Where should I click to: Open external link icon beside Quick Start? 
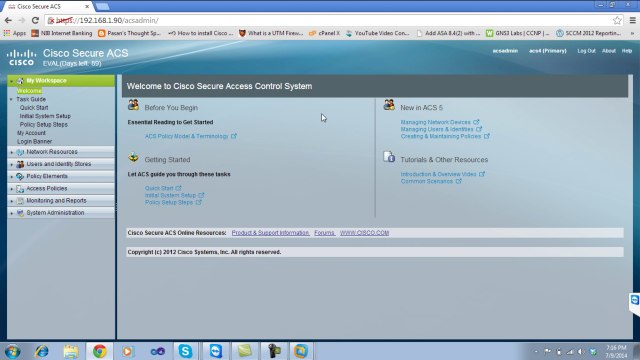coord(178,188)
